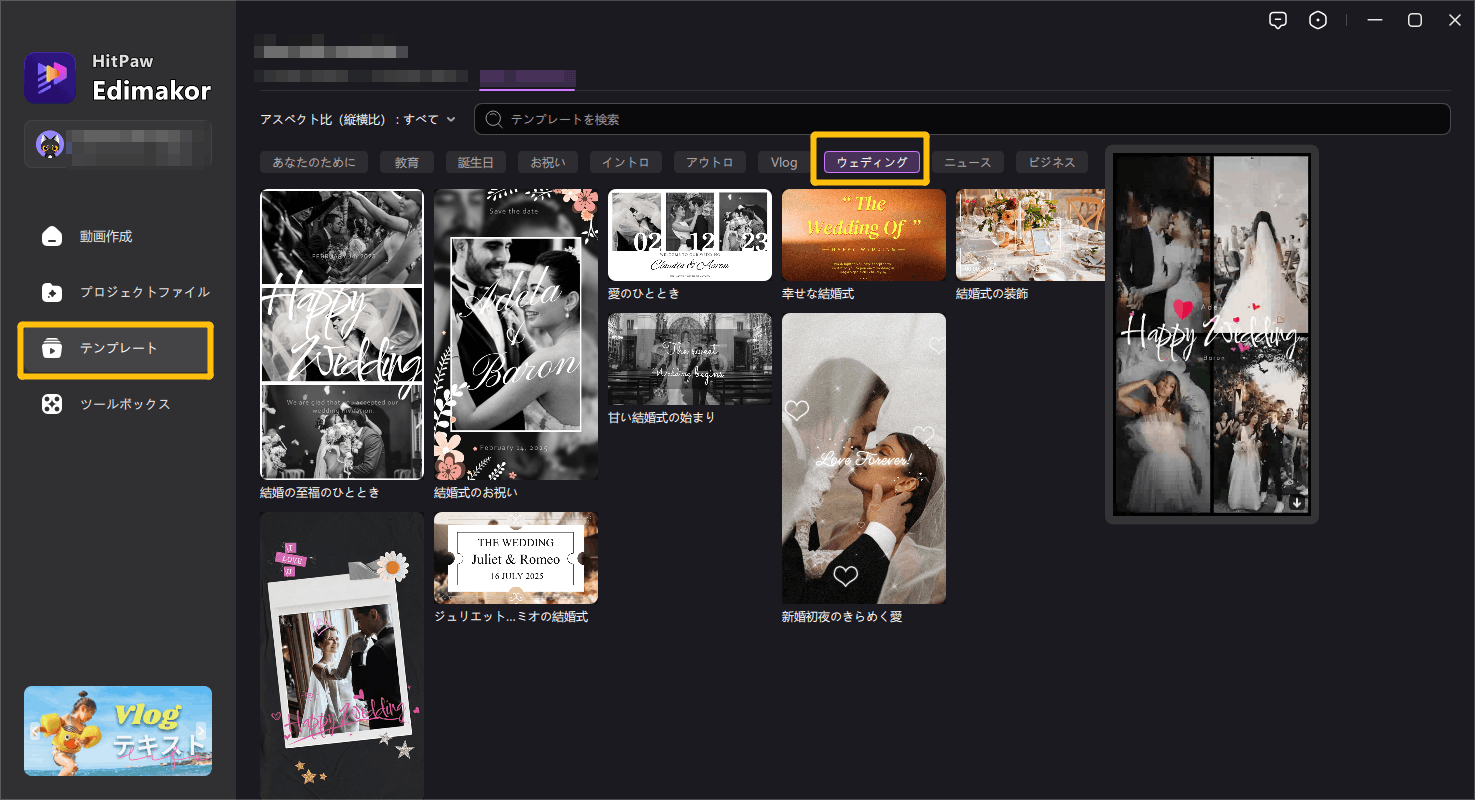Click the HitPaw Edimakor logo icon
This screenshot has width=1475, height=800.
click(50, 78)
